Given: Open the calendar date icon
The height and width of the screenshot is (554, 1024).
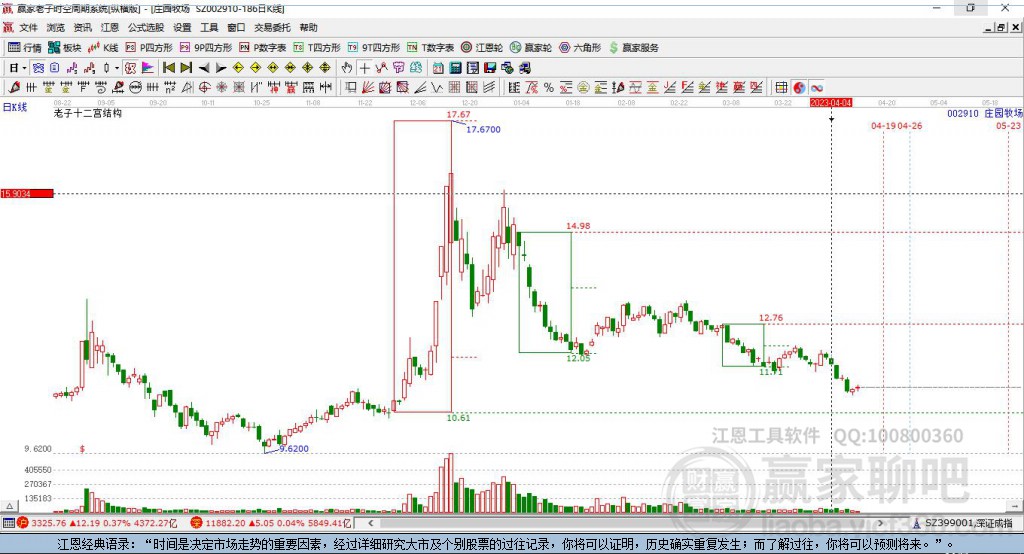Looking at the screenshot, I should pos(438,68).
